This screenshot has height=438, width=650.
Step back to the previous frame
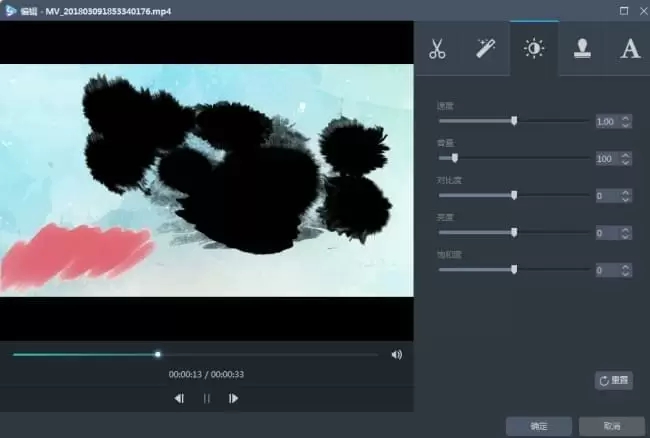click(x=179, y=398)
